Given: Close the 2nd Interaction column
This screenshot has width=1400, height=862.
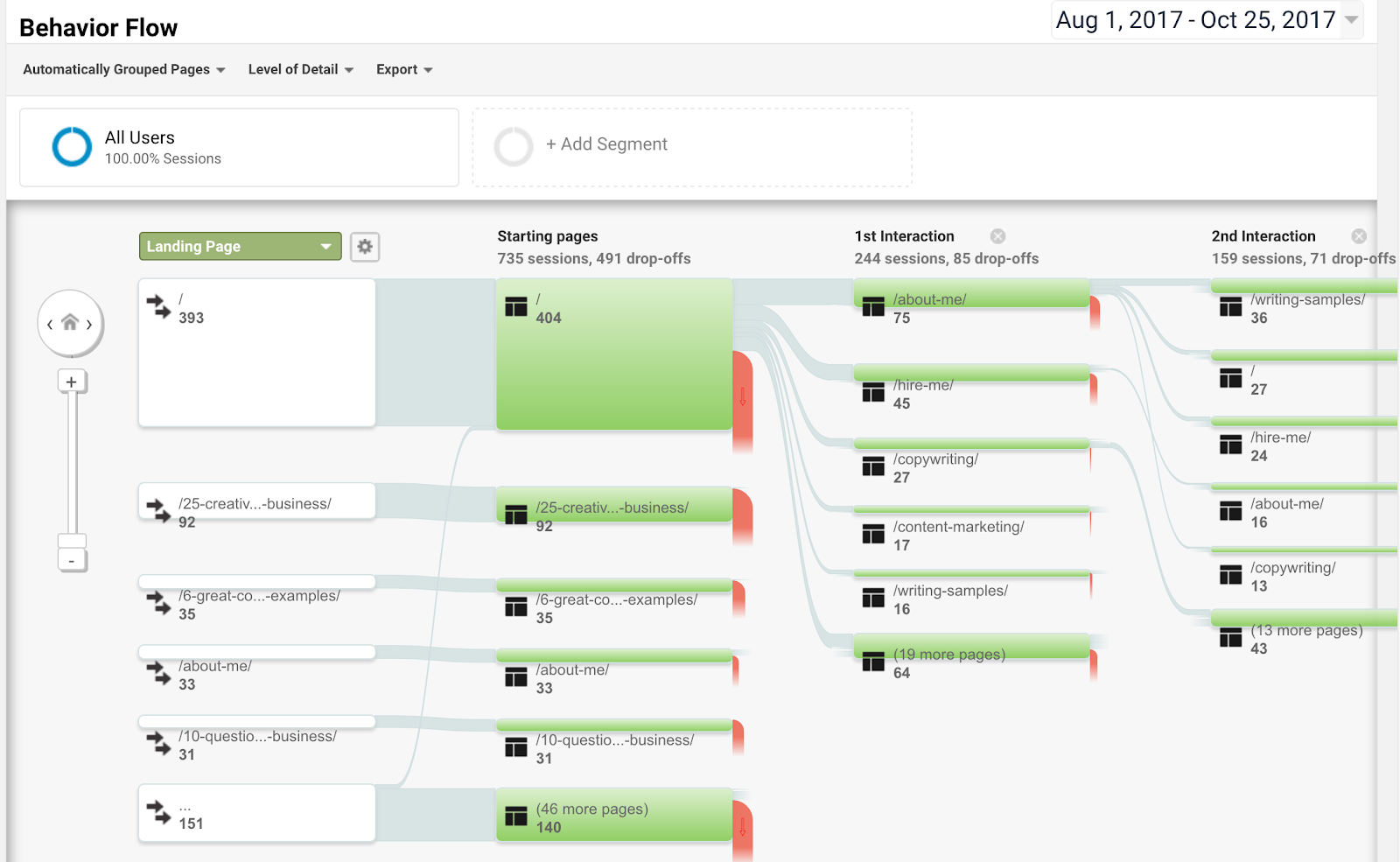Looking at the screenshot, I should pos(1358,236).
